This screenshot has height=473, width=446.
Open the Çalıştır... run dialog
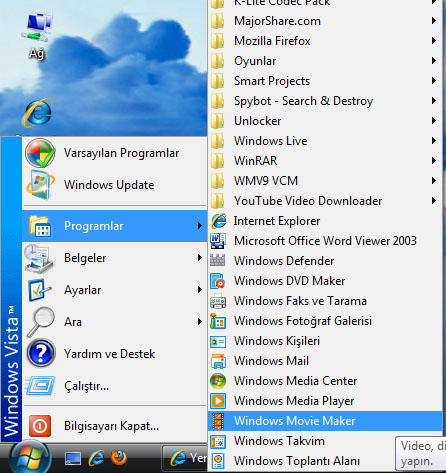tap(114, 386)
